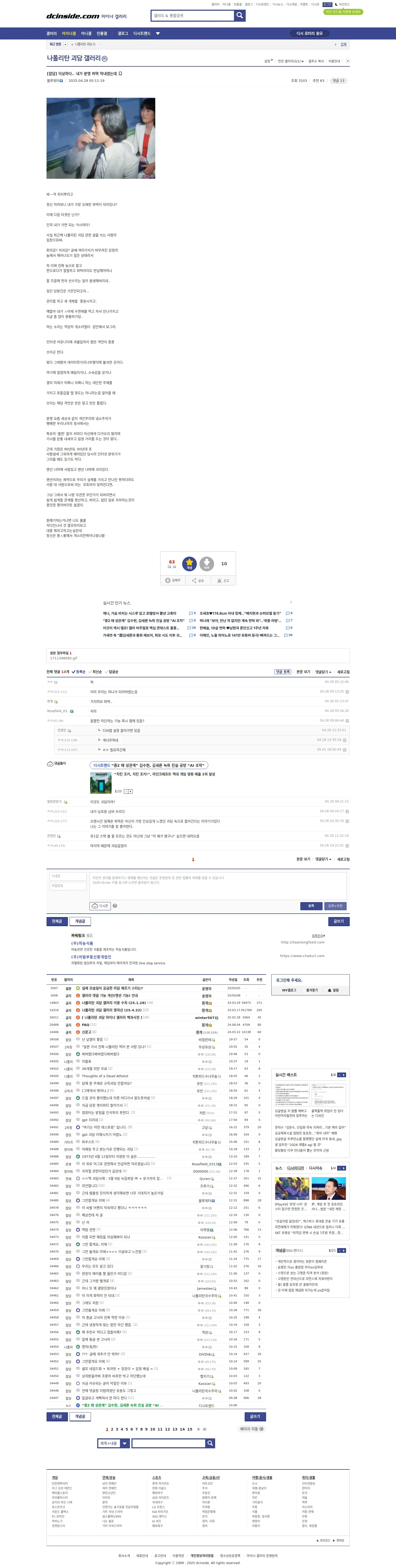The width and height of the screenshot is (396, 1568).
Task: Click the 디시 로터리 응모 banner button
Action: [309, 33]
